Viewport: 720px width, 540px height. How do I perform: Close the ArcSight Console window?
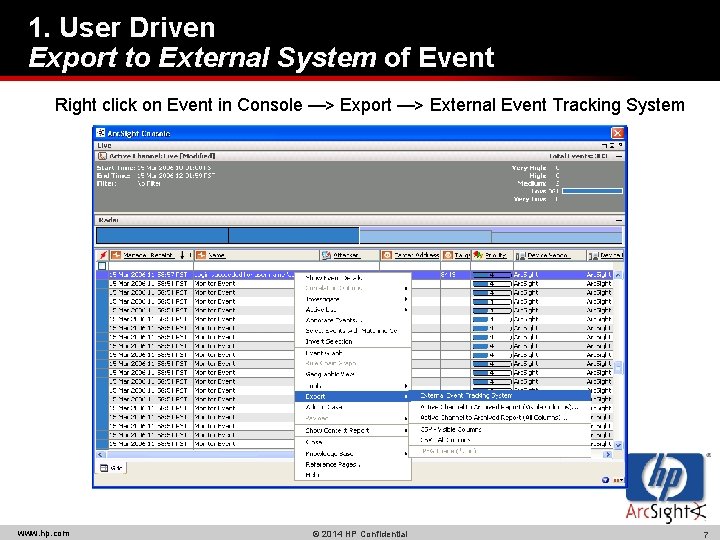(618, 133)
